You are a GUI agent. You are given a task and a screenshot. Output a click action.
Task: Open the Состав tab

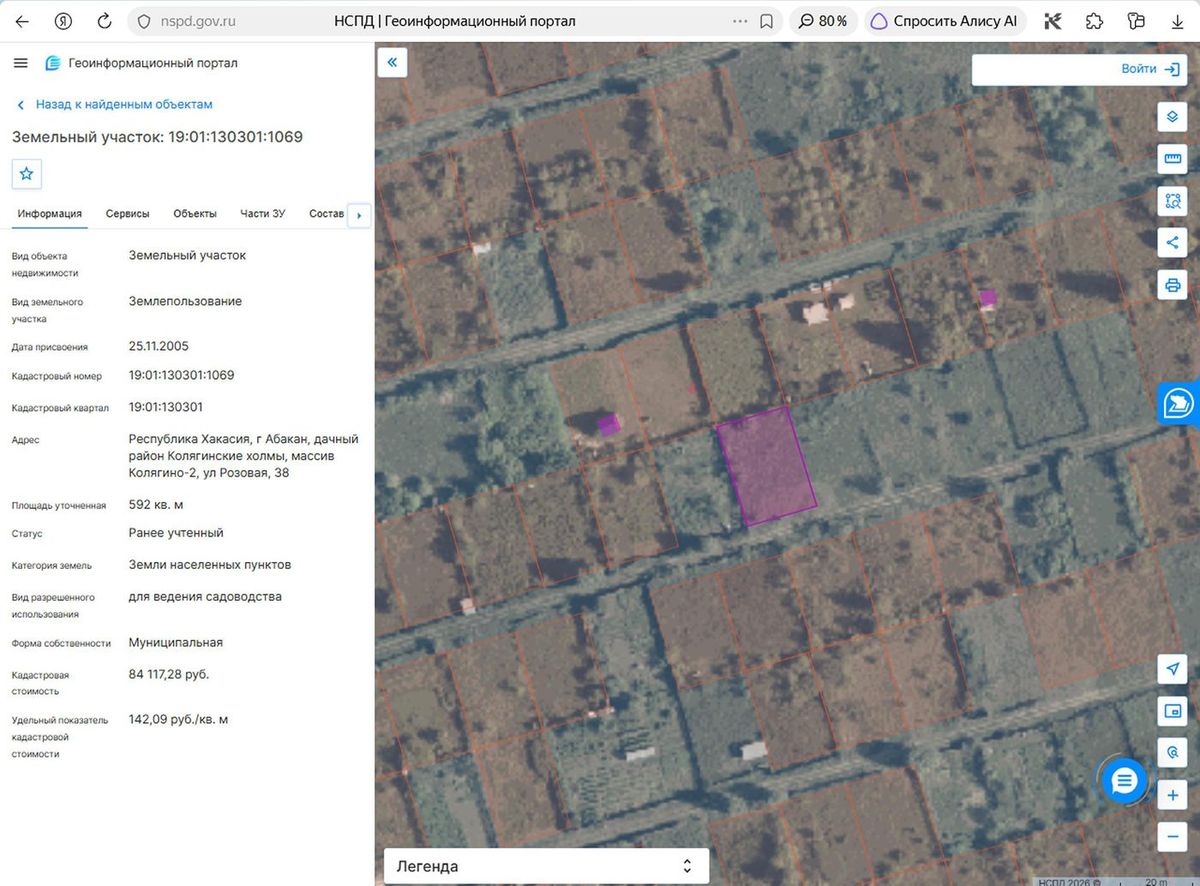point(326,214)
